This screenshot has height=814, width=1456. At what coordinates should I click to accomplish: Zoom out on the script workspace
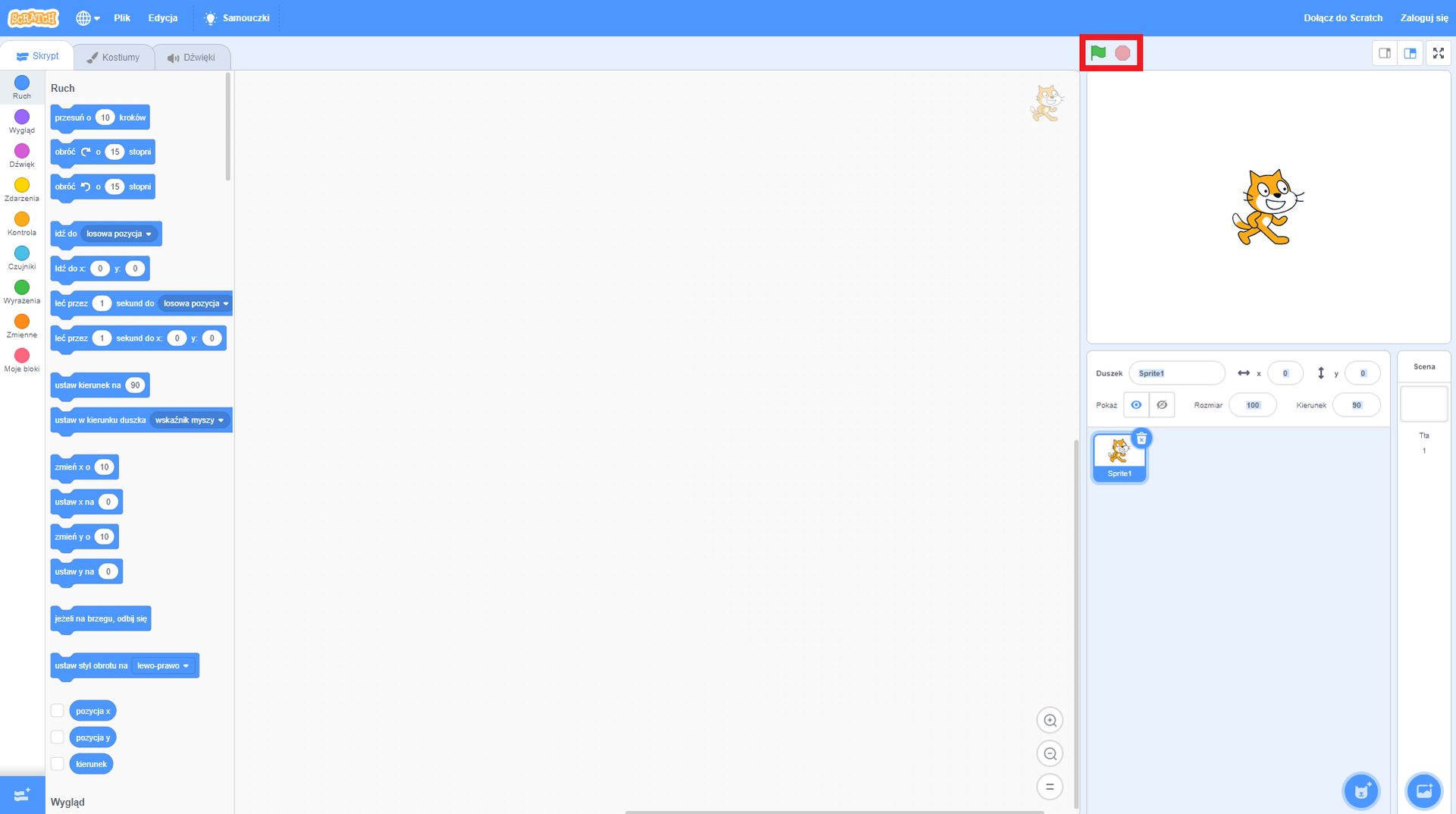coord(1050,753)
